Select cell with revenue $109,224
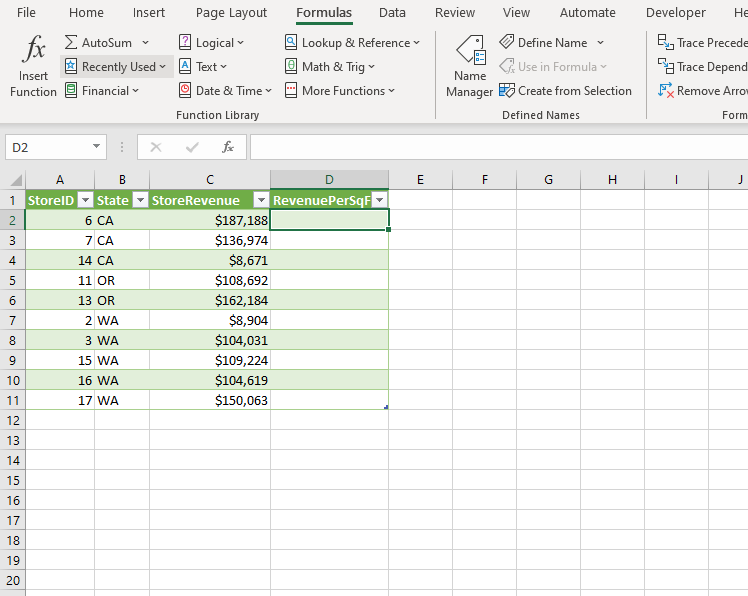 click(x=210, y=360)
